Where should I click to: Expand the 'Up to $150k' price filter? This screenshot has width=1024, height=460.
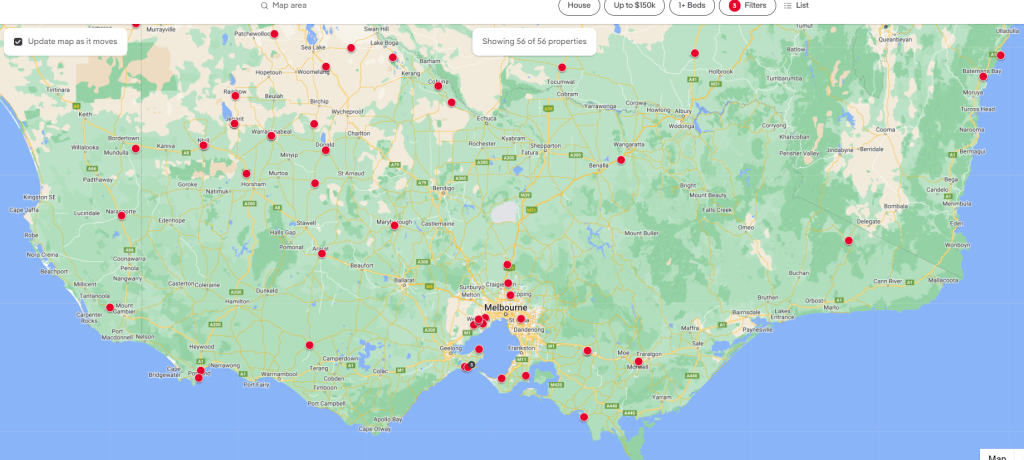[x=635, y=6]
